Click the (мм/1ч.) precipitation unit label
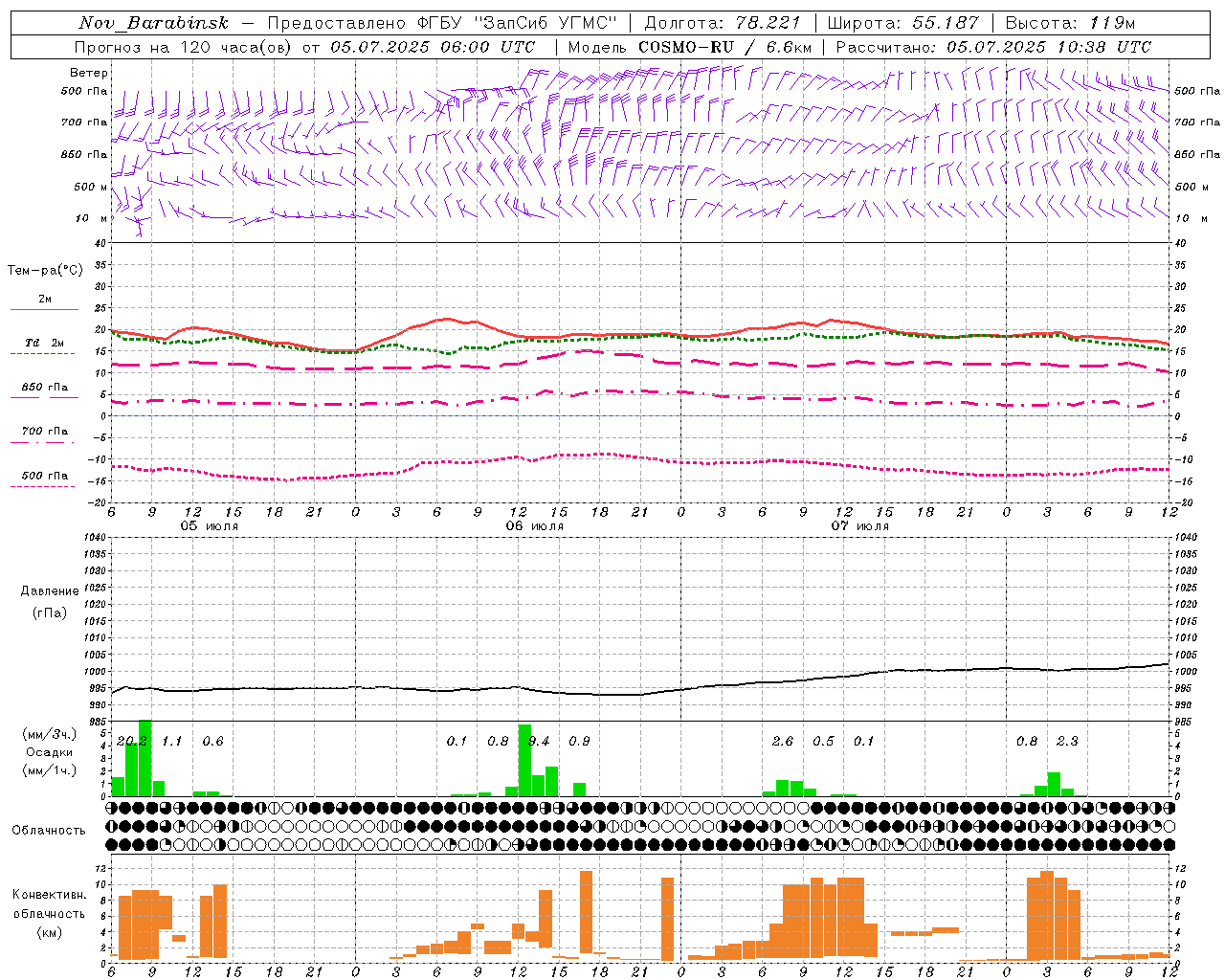Viewport: 1225px width, 980px height. [50, 770]
